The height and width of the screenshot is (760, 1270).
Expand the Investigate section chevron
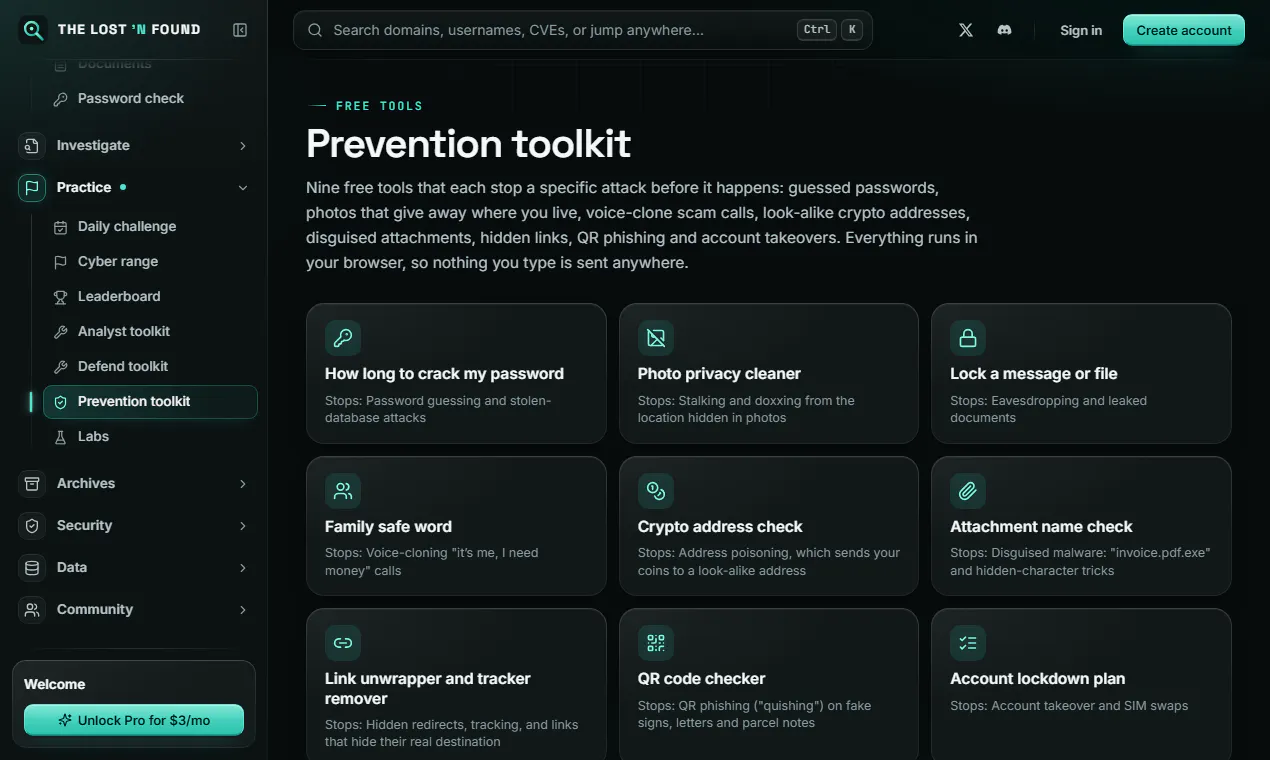pyautogui.click(x=243, y=146)
